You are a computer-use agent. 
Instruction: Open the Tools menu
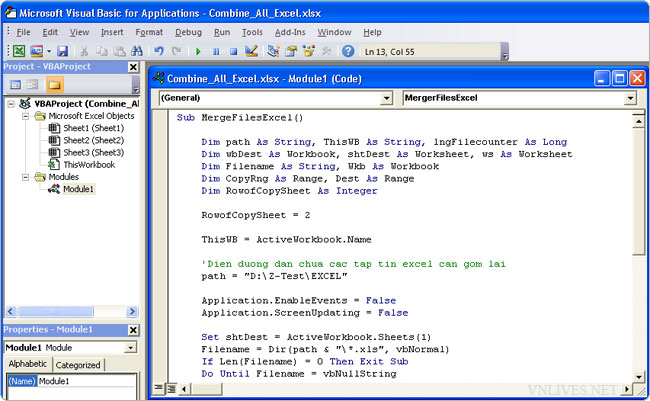[x=252, y=32]
